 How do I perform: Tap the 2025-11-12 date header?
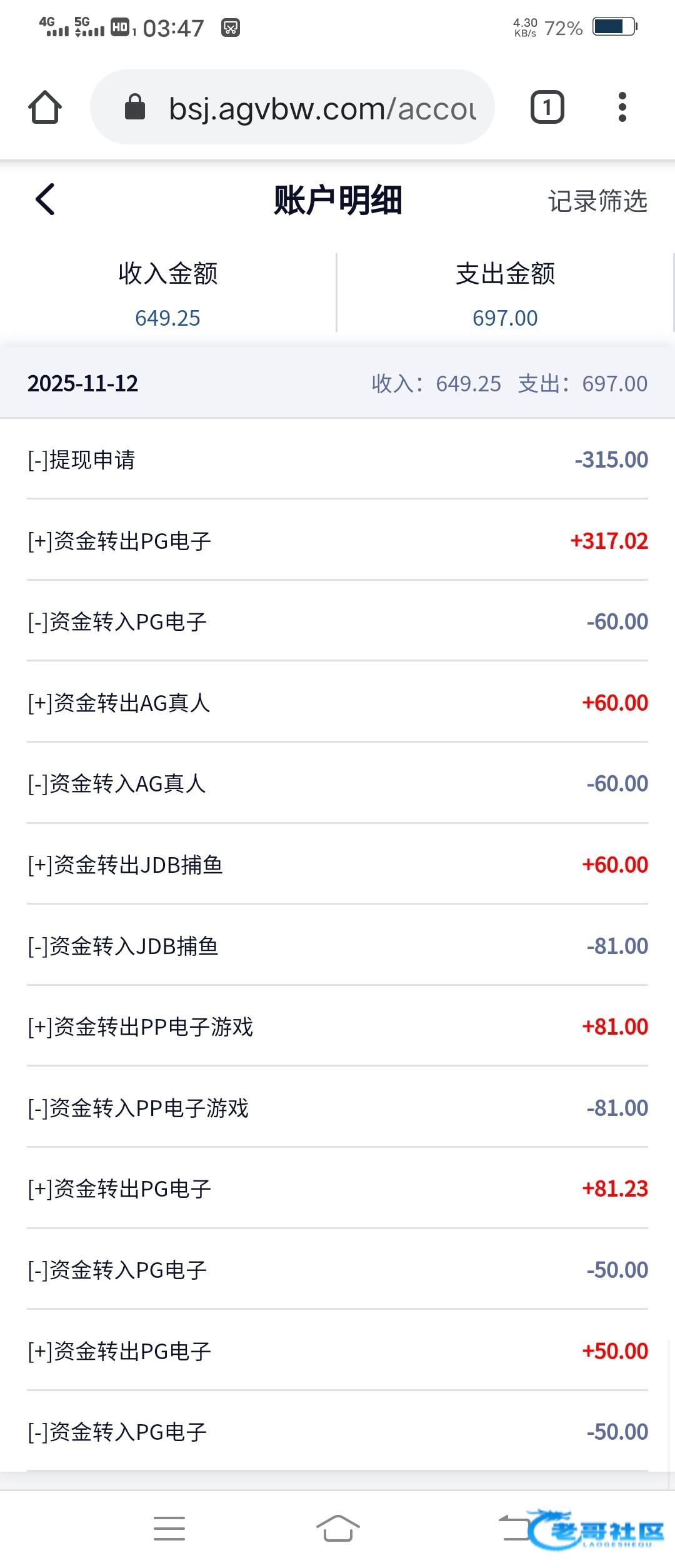(x=83, y=383)
